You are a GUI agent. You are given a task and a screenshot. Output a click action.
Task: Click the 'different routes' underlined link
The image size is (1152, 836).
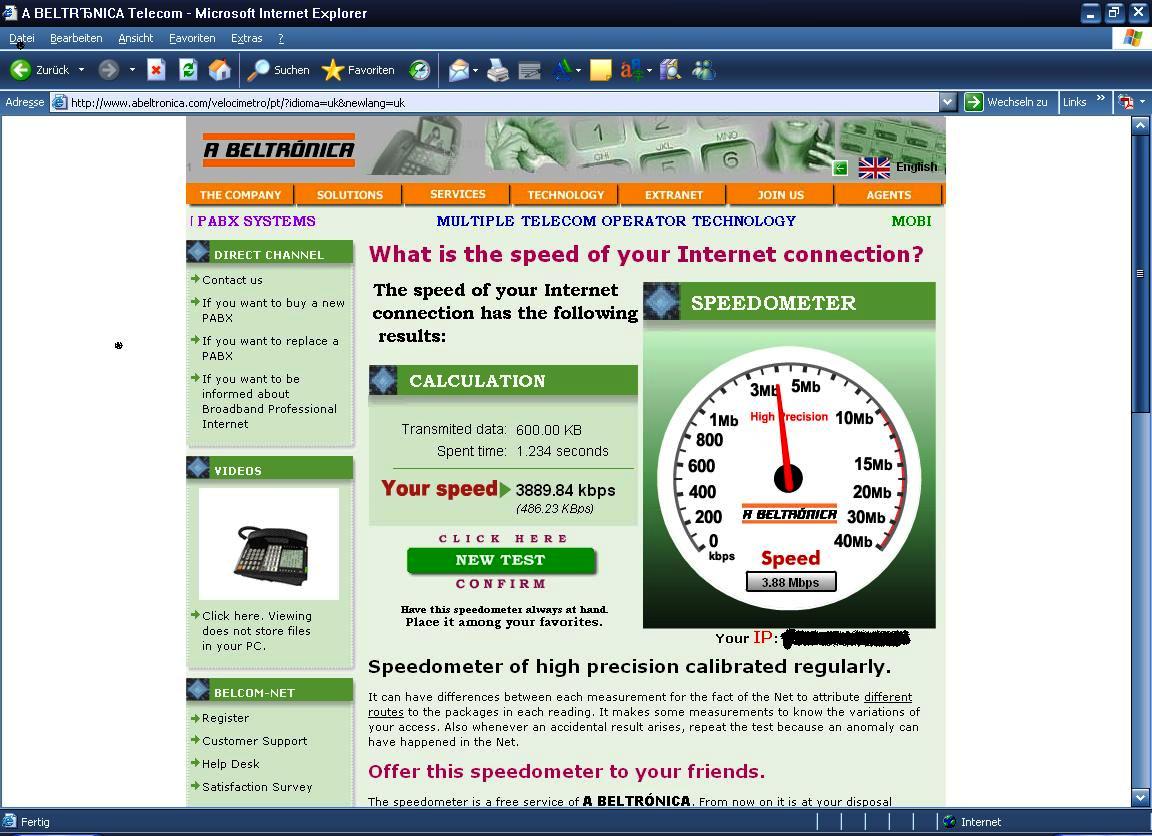(888, 697)
